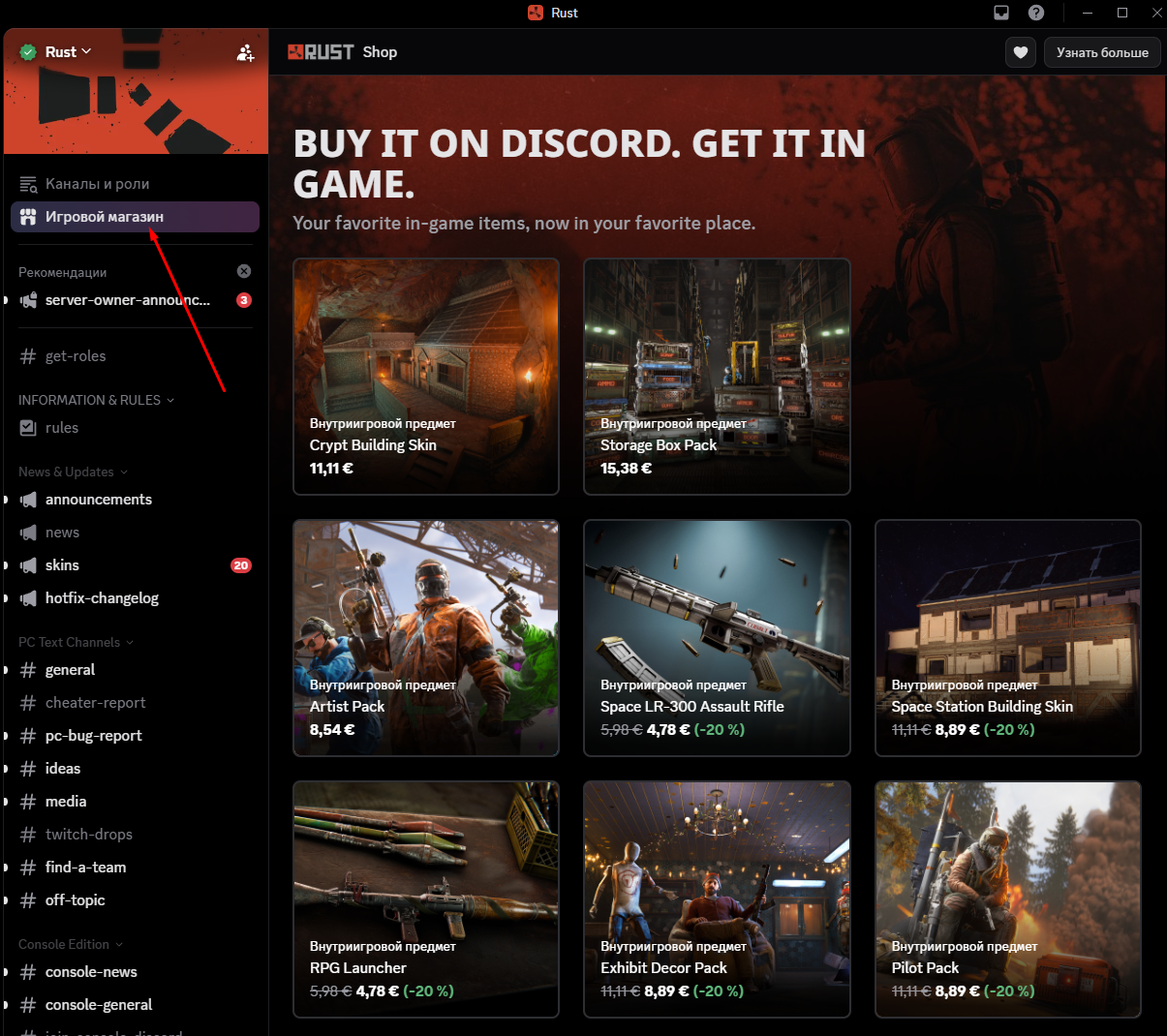Open the pc-bug-report channel

click(135, 736)
